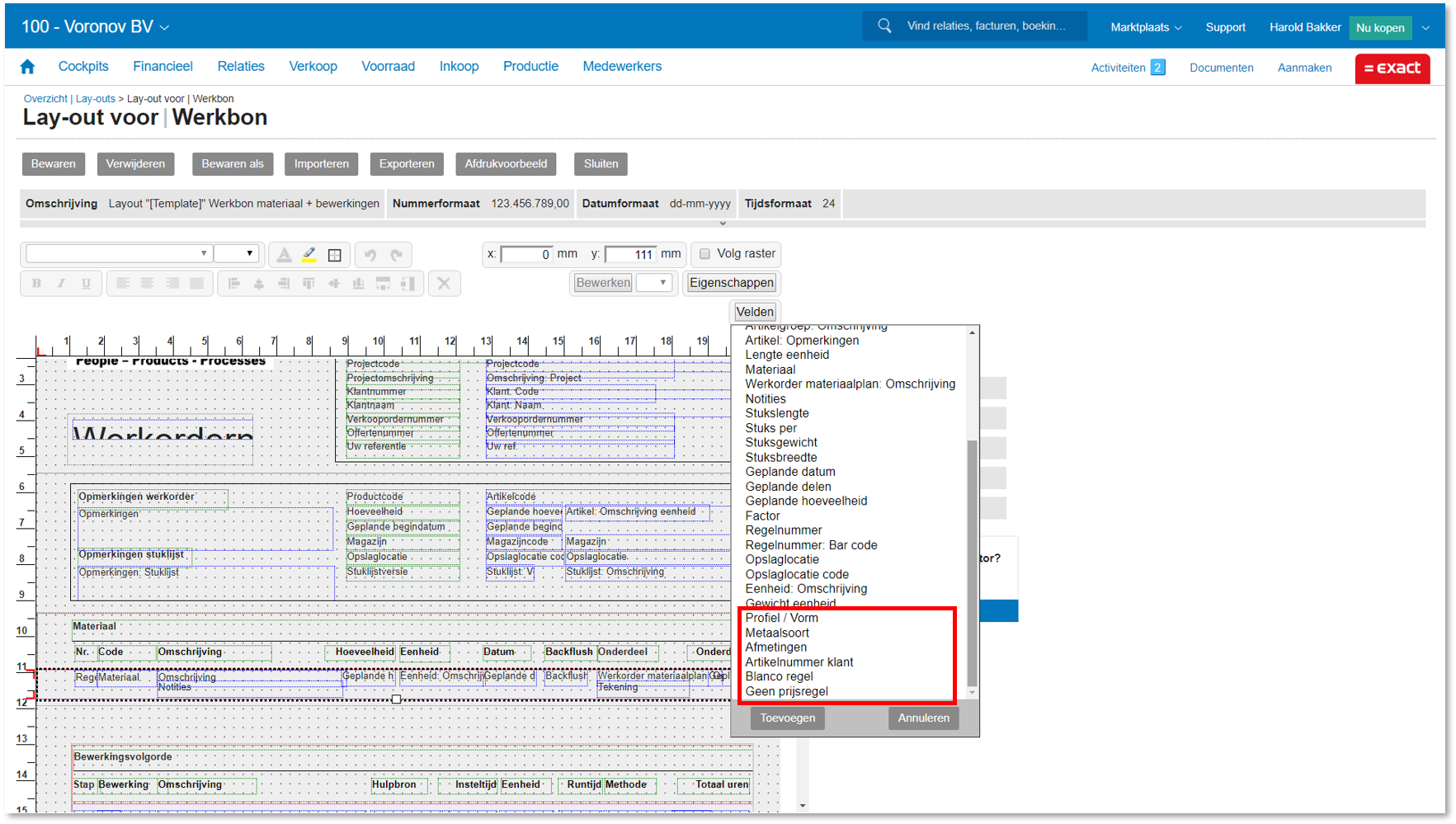Image resolution: width=1456 pixels, height=824 pixels.
Task: Toggle bold formatting icon
Action: point(36,283)
